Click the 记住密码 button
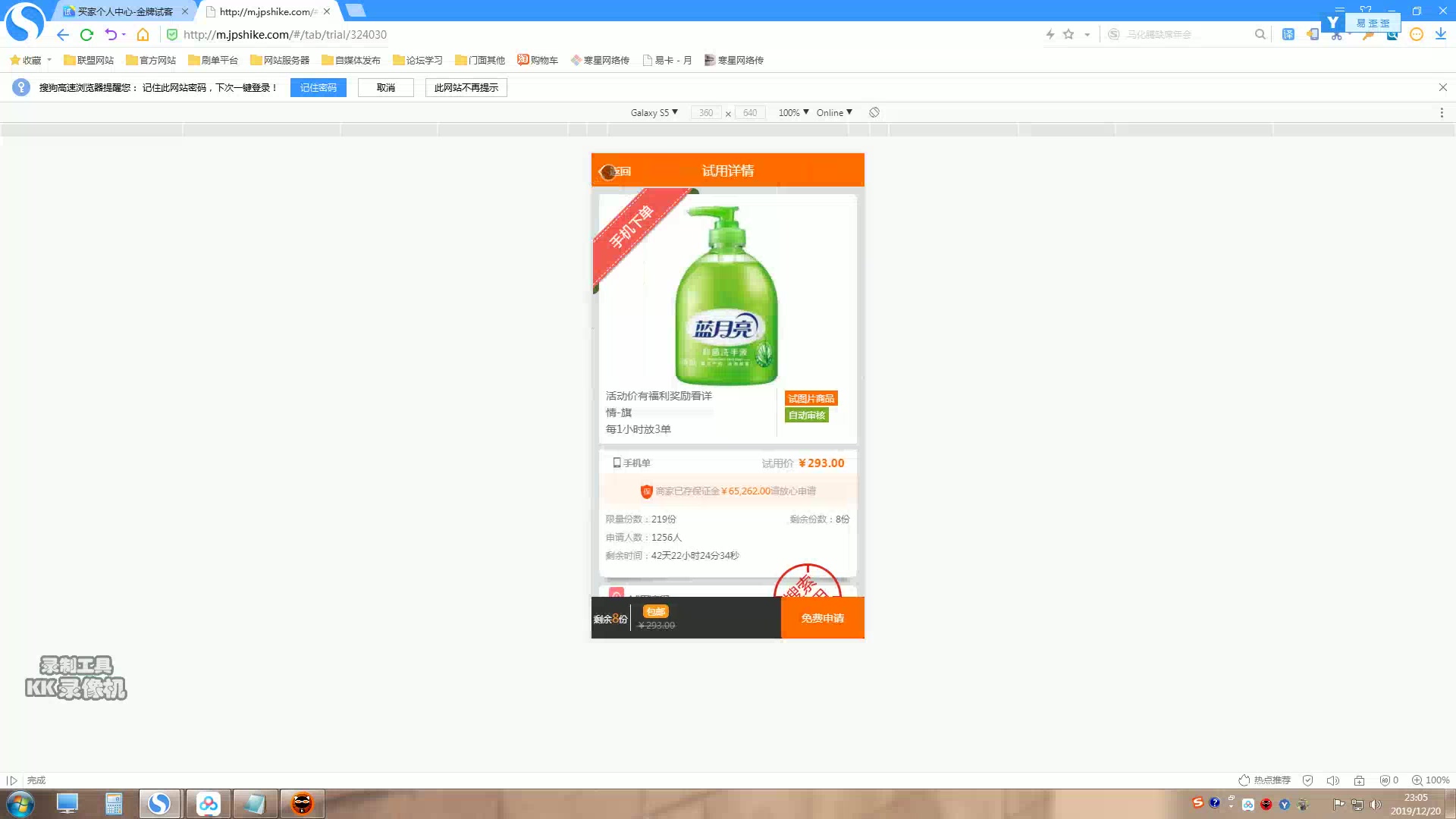1456x819 pixels. point(318,88)
